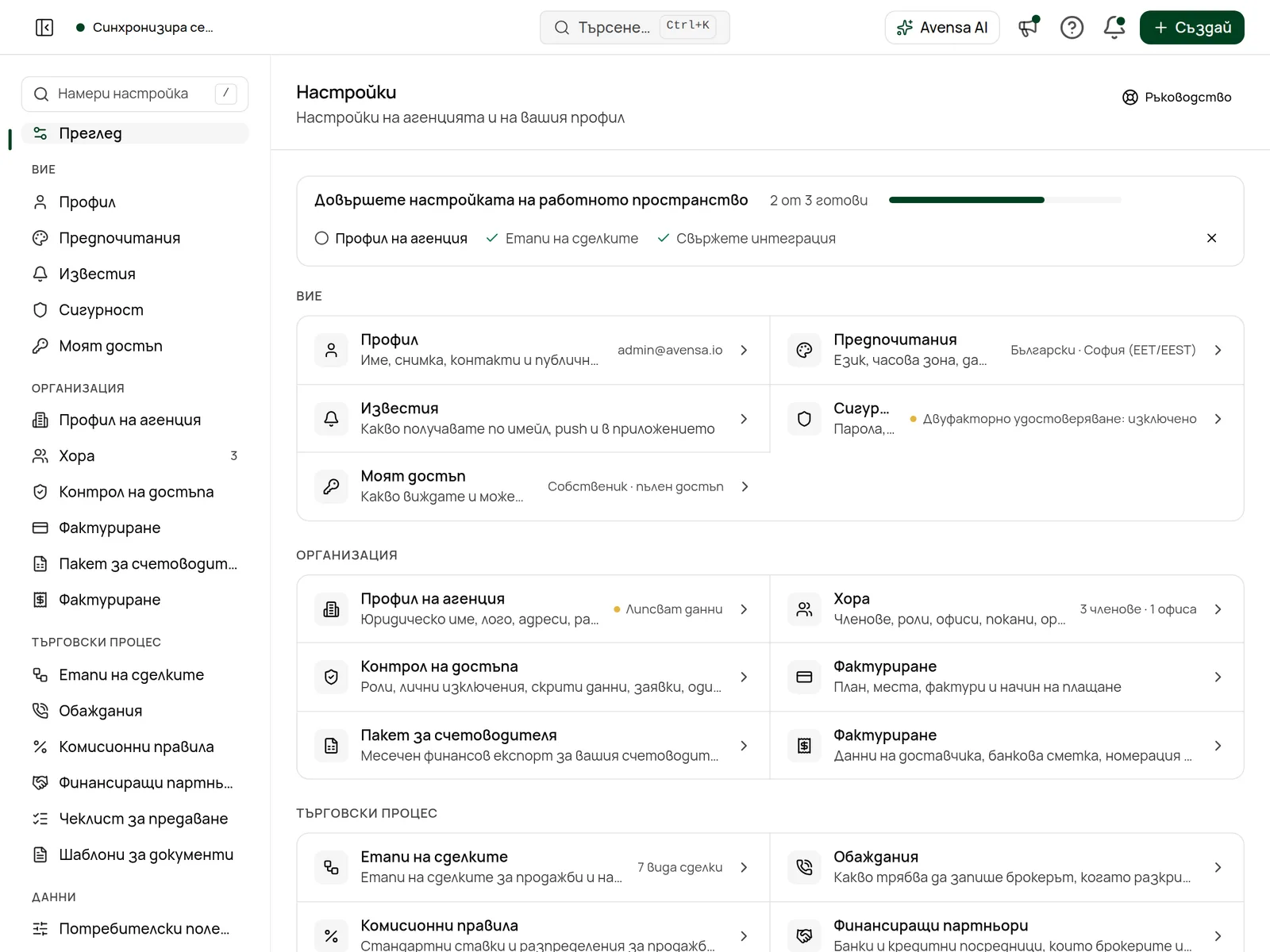Open Моят достъп in the sidebar
1270x952 pixels.
point(135,346)
